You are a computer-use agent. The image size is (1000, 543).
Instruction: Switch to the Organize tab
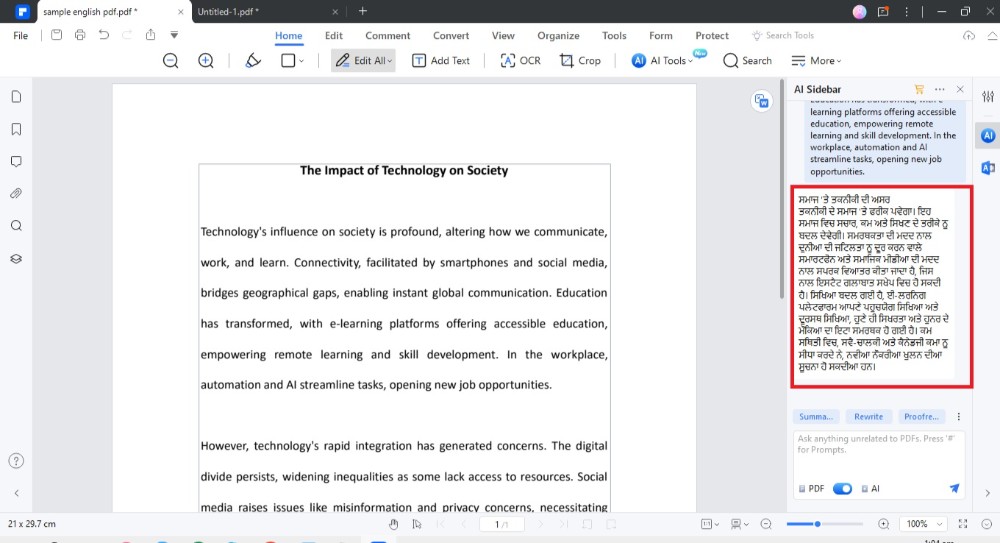click(x=558, y=36)
